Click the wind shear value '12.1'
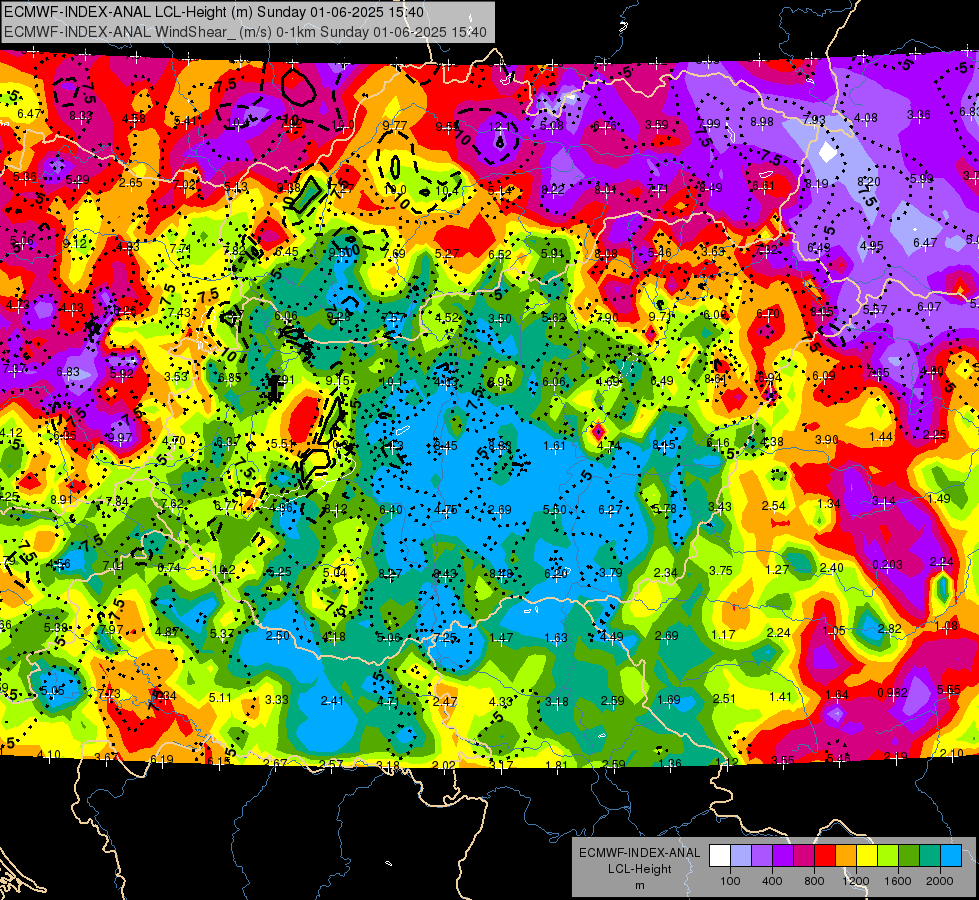This screenshot has height=900, width=979. (x=499, y=127)
